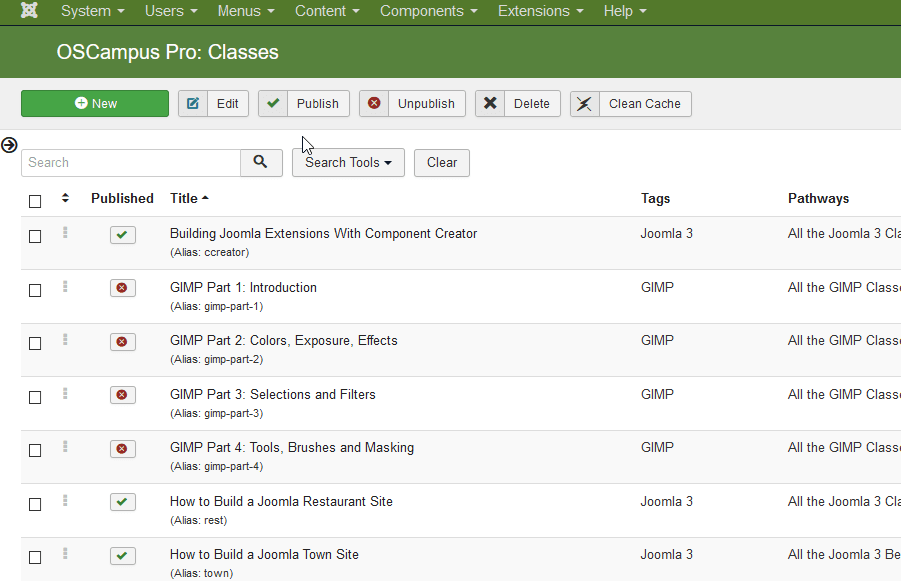901x581 pixels.
Task: Open the Components menu
Action: coord(429,11)
